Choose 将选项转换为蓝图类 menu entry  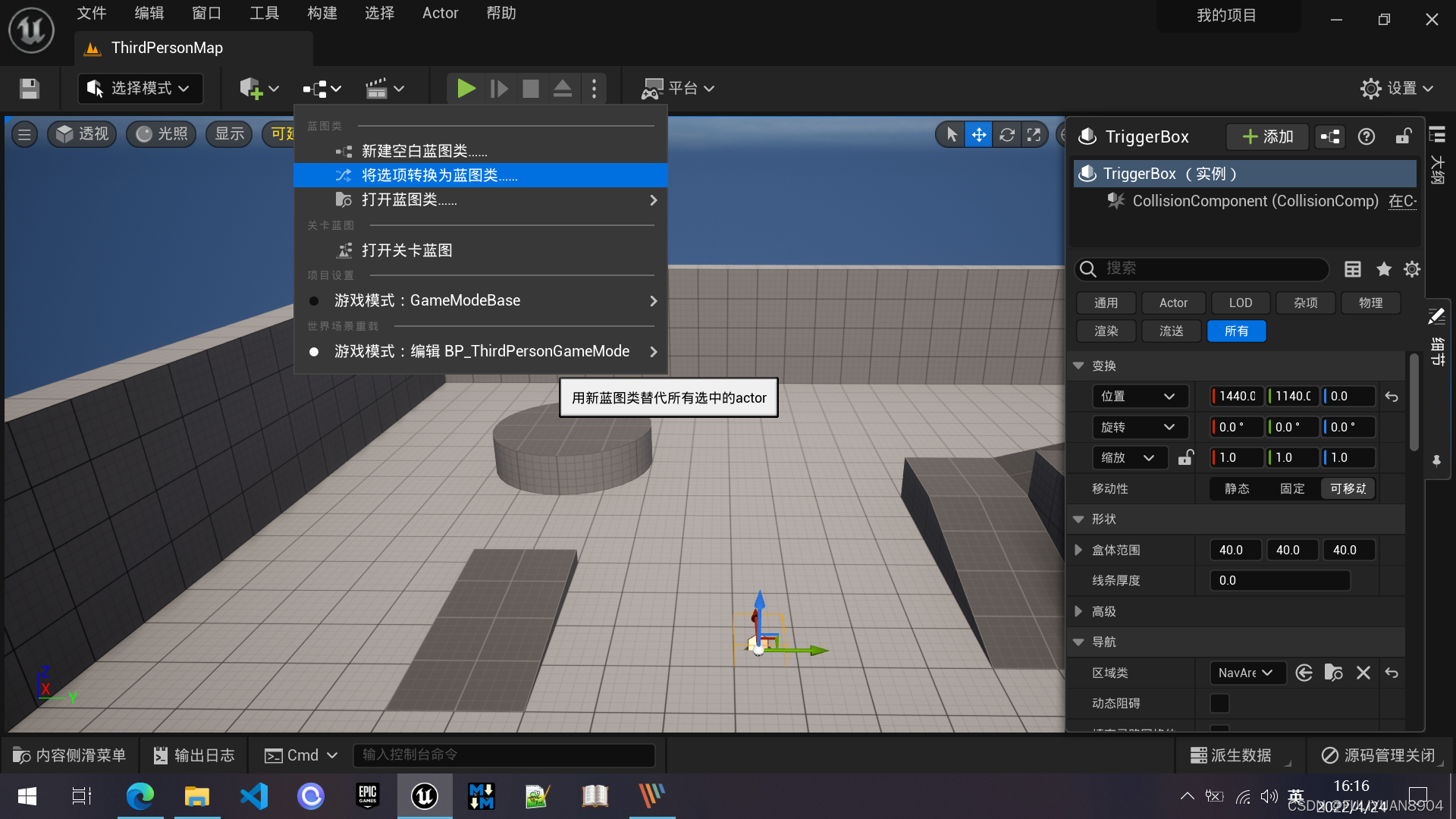(439, 175)
